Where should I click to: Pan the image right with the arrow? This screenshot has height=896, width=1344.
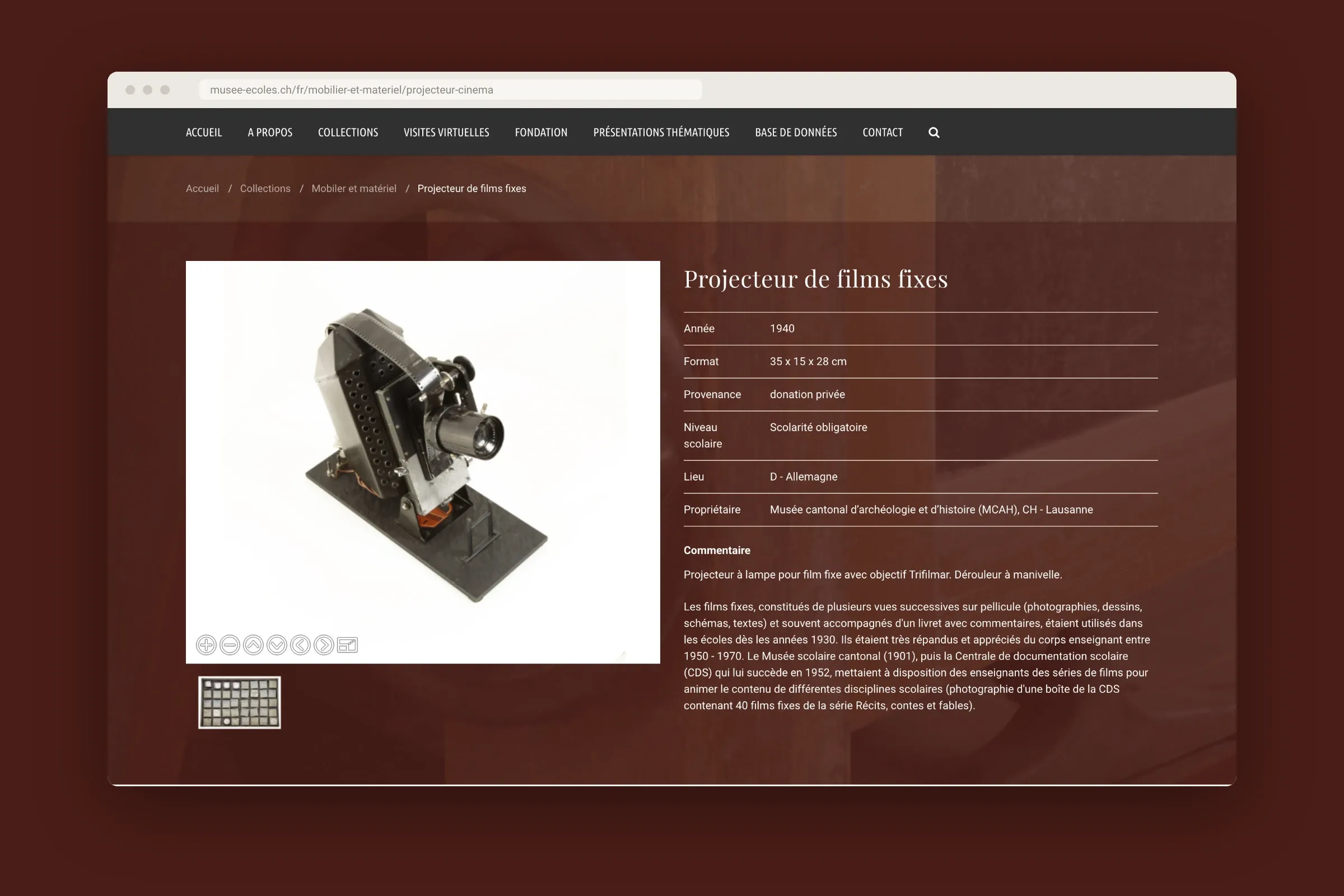324,645
